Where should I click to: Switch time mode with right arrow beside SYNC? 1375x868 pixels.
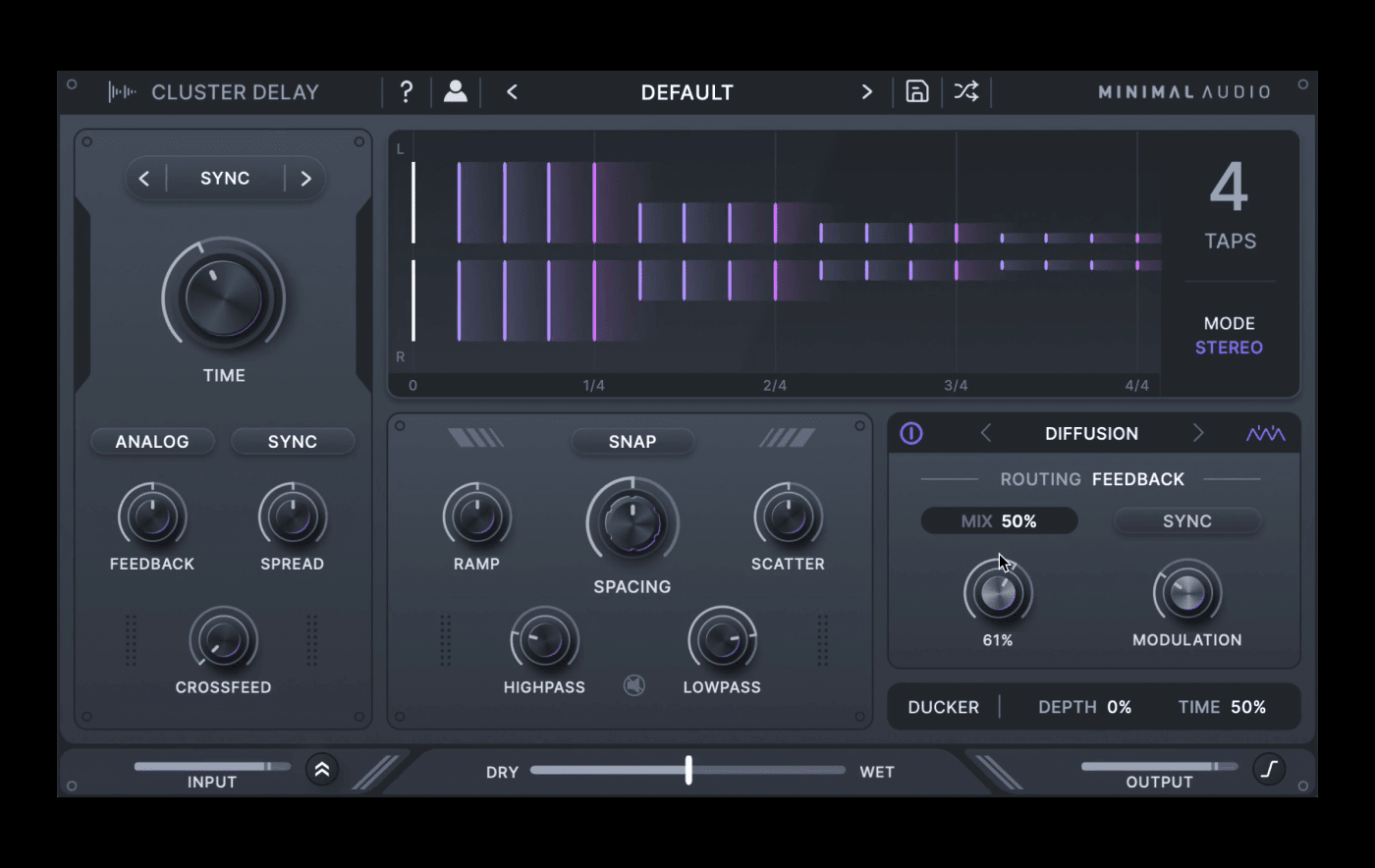pos(305,179)
